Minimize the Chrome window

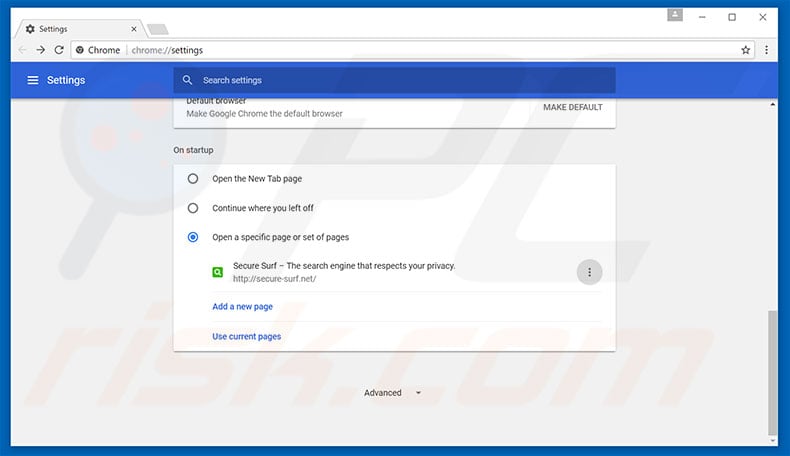tap(702, 17)
